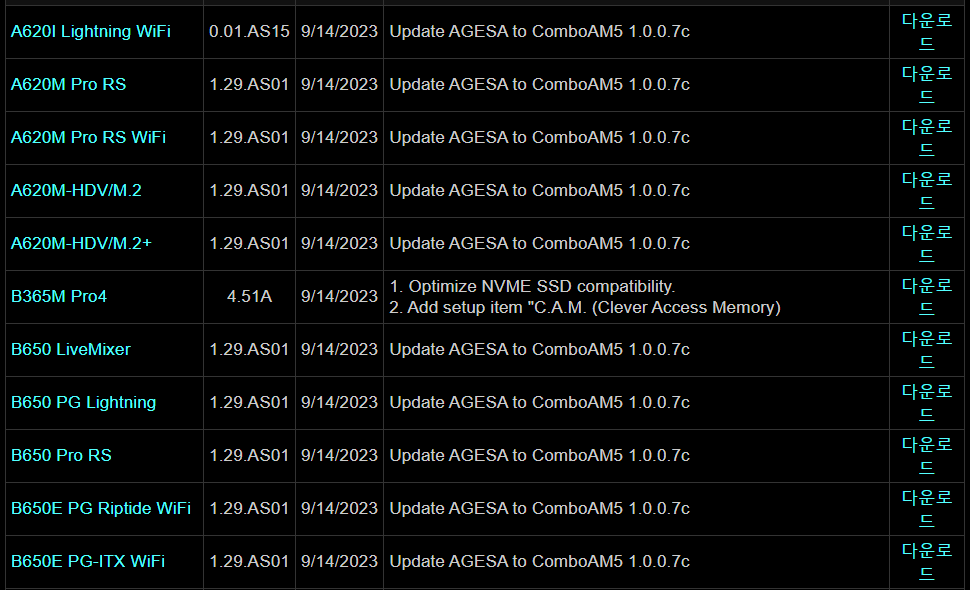This screenshot has height=590, width=970.
Task: Select version 1.29.AS01 in A620M Pro RS WiFi row
Action: (249, 137)
